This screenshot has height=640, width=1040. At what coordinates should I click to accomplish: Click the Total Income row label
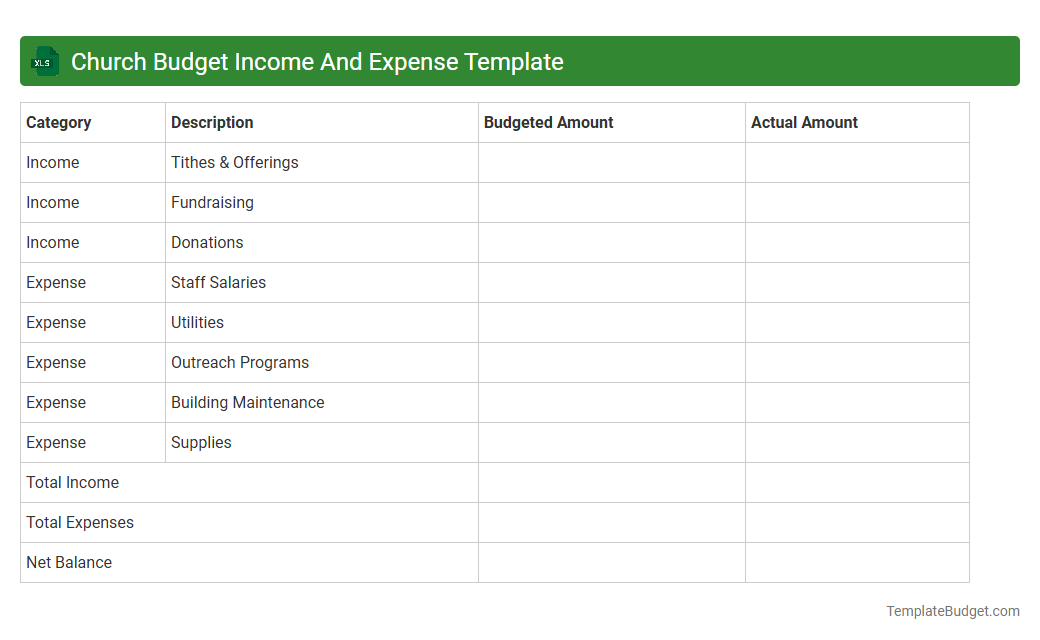pos(72,482)
